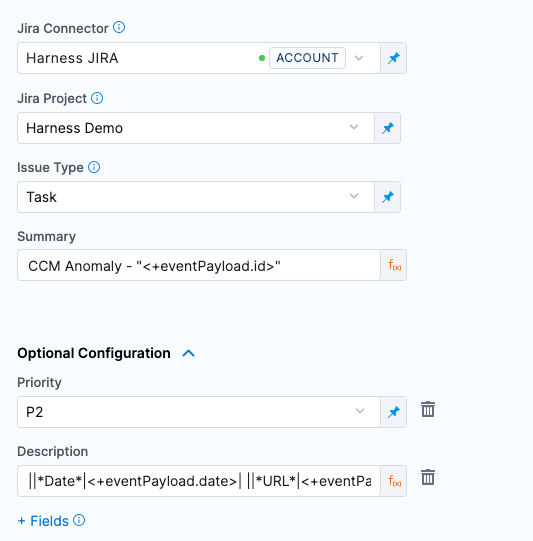Click the pin icon beside Harness JIRA connector
Screen dimensions: 533x541
(394, 58)
